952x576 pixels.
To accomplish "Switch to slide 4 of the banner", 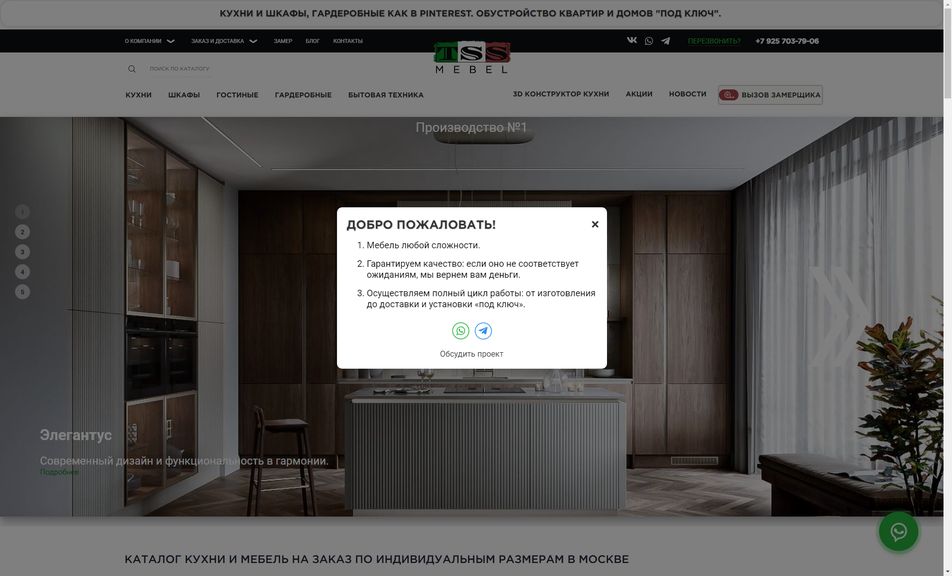I will click(x=22, y=272).
